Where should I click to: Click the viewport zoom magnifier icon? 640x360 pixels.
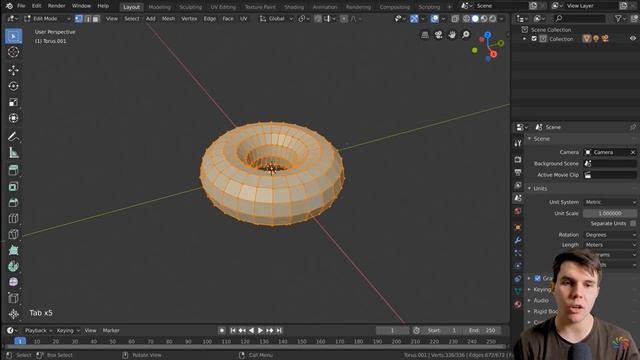click(466, 35)
